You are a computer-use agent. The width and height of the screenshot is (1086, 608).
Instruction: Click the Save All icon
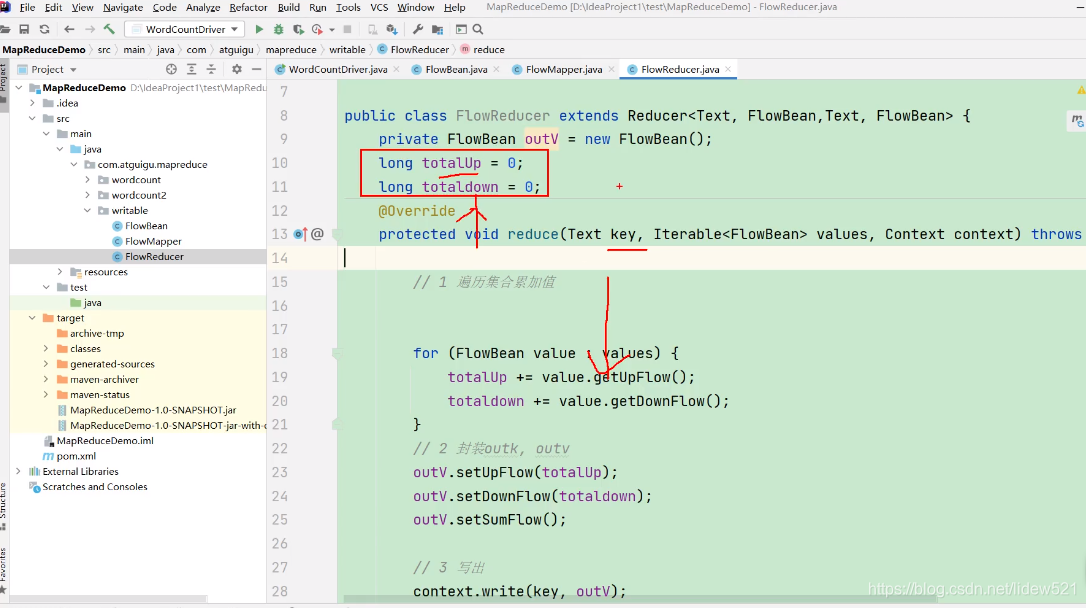coord(24,29)
